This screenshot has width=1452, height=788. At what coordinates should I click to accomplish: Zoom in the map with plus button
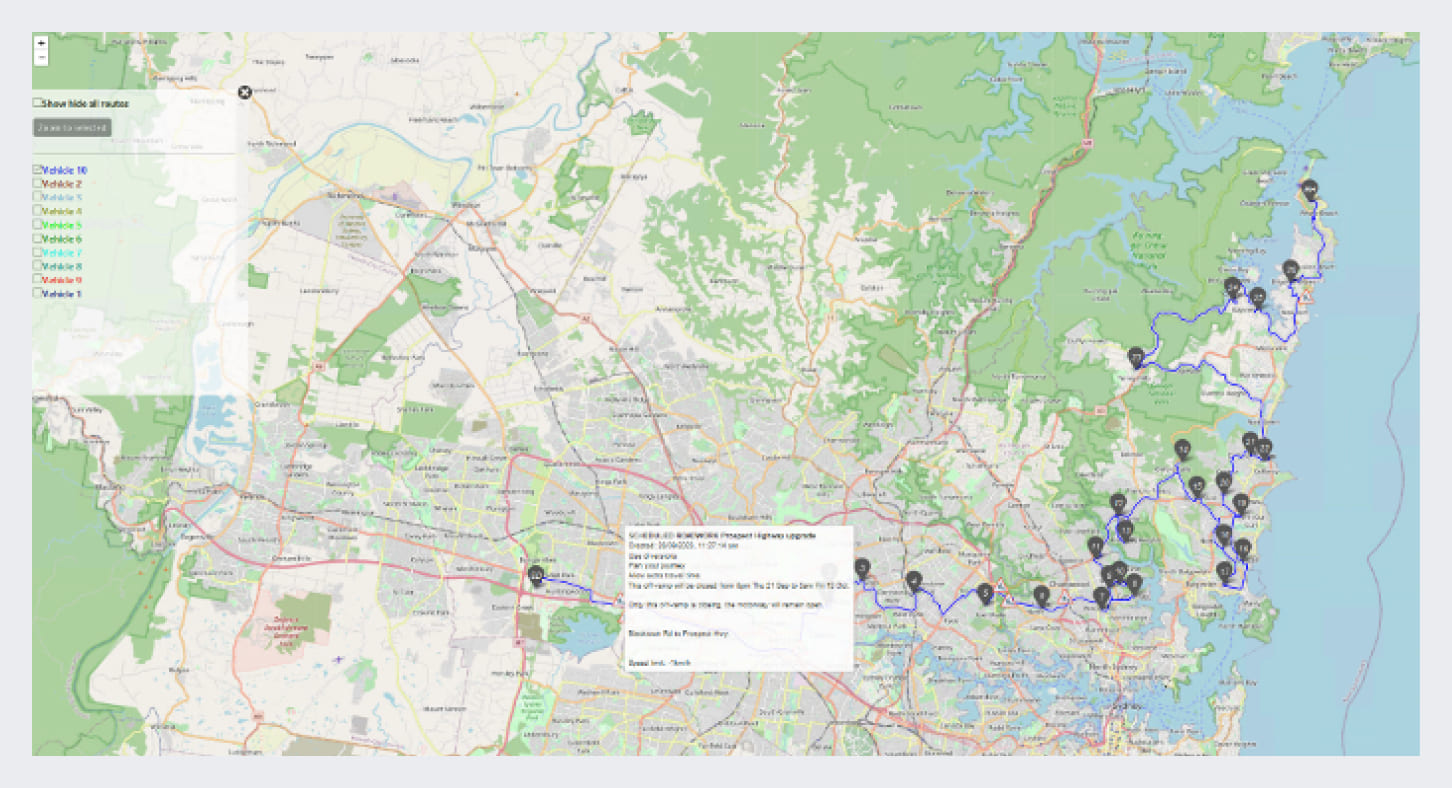click(41, 43)
